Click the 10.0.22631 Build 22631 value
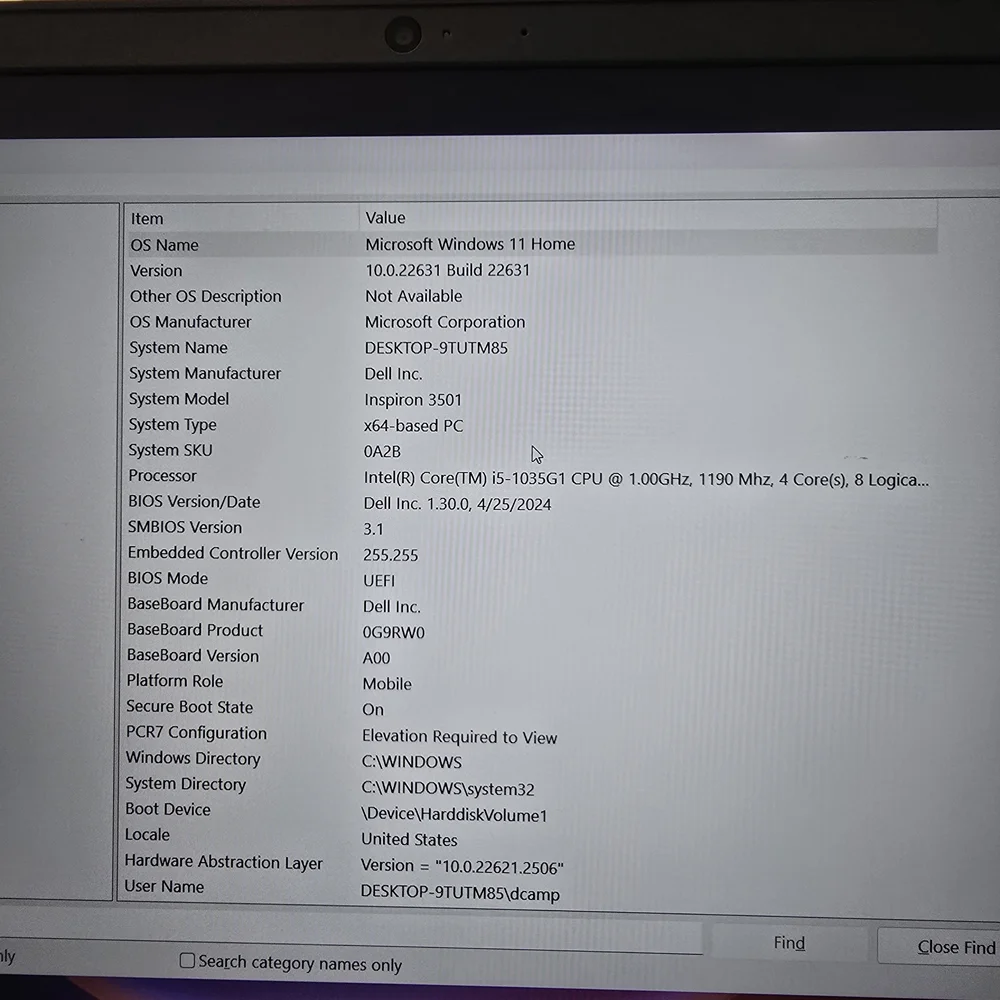 [447, 270]
